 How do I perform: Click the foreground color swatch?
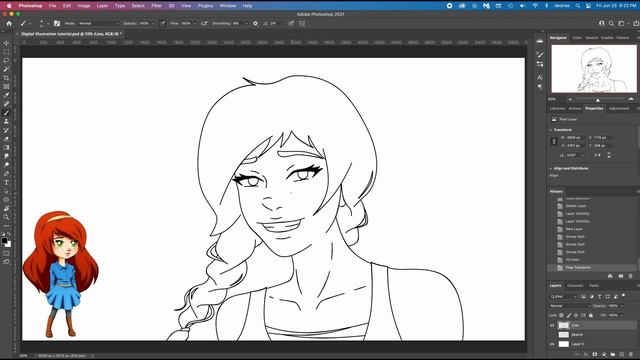4,240
